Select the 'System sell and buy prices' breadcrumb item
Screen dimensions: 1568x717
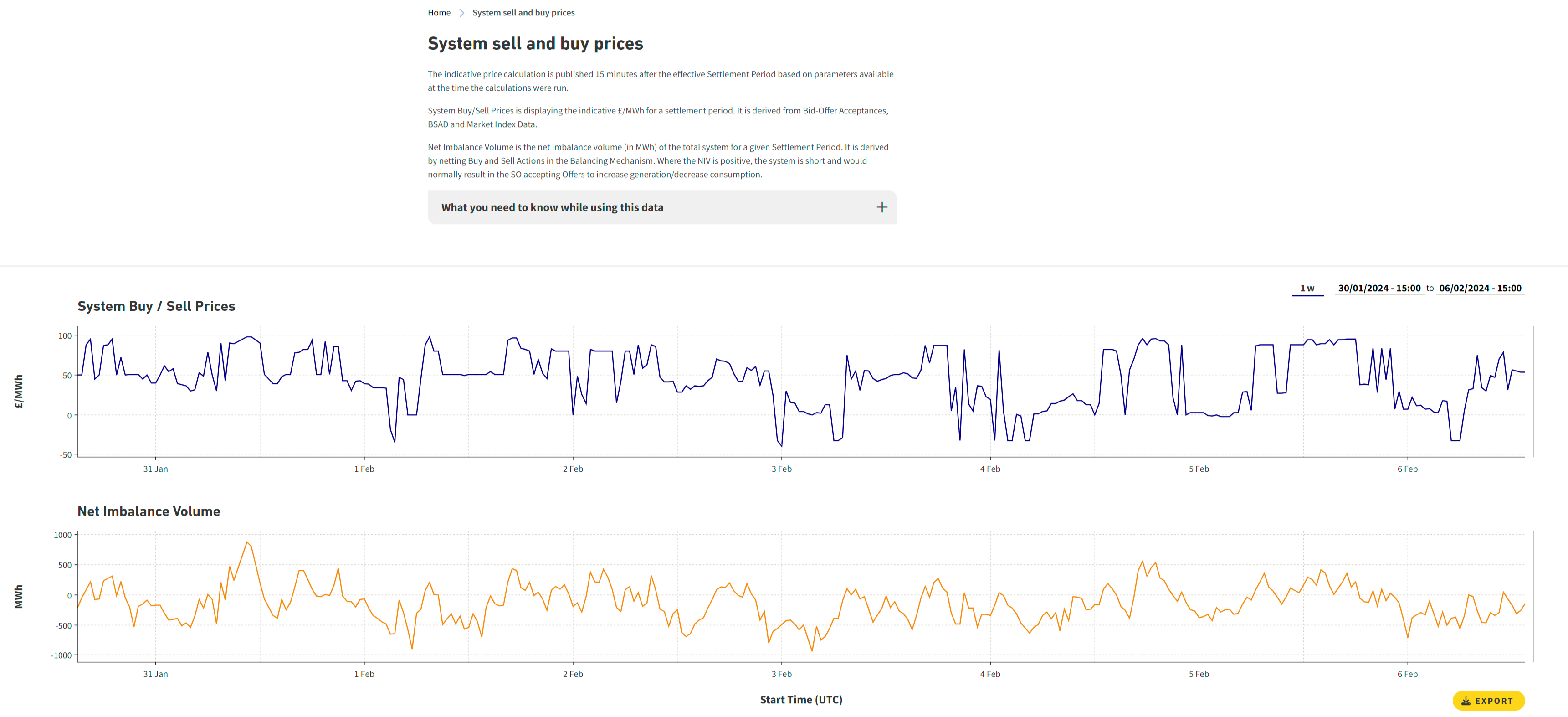click(523, 12)
